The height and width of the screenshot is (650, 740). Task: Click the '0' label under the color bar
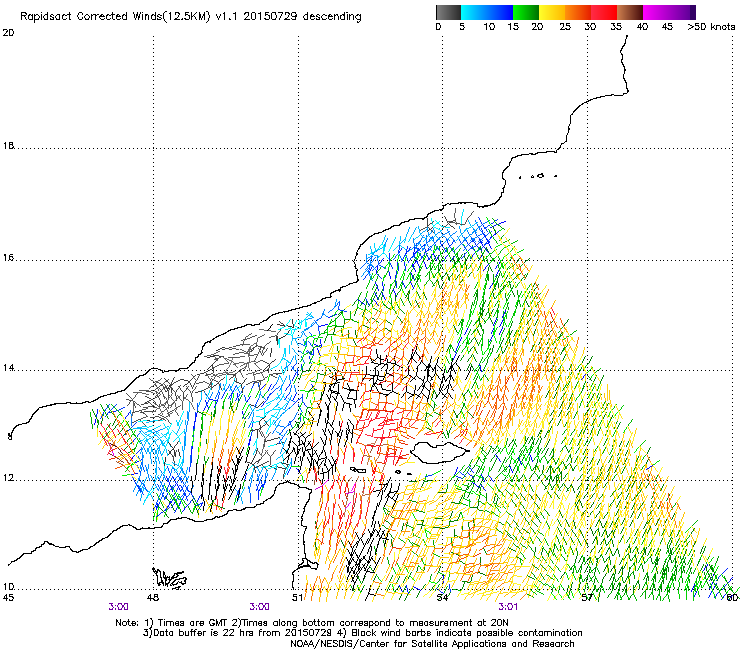click(x=438, y=27)
